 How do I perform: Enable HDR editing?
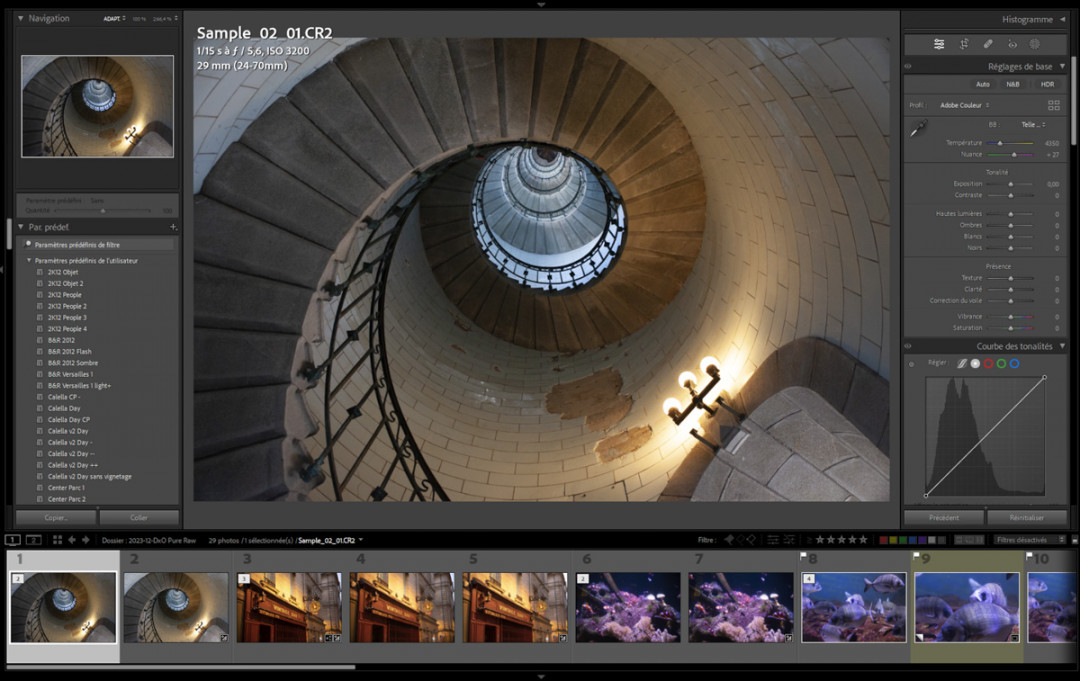pyautogui.click(x=1048, y=84)
